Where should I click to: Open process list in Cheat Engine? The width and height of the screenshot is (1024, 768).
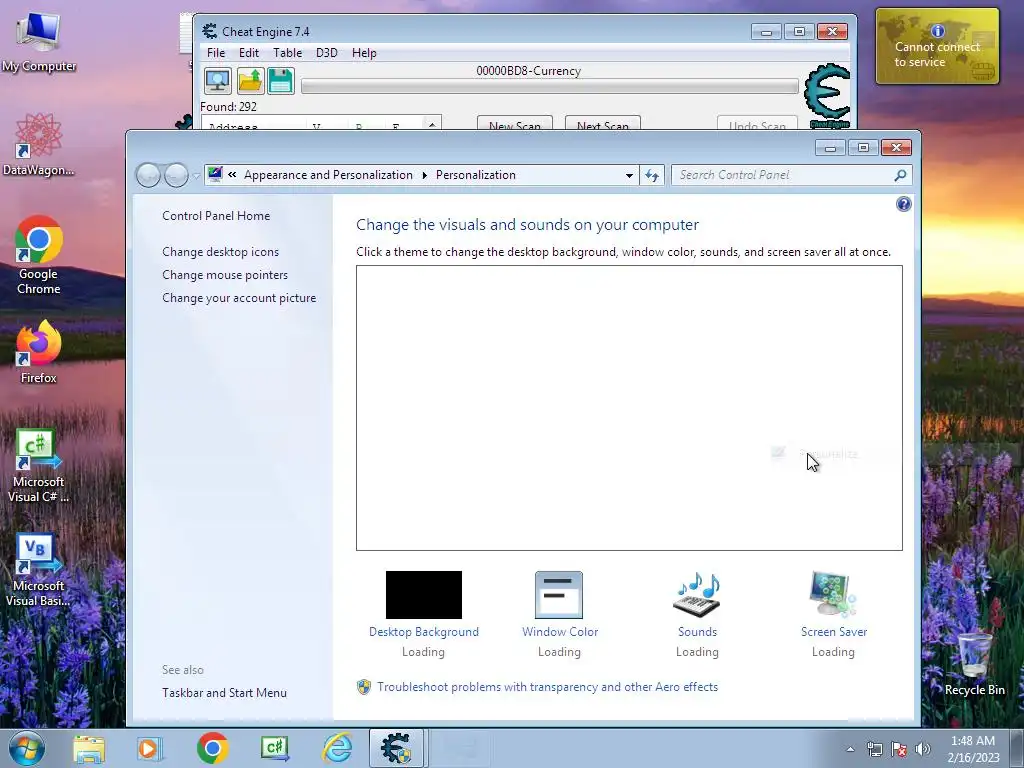coord(217,81)
